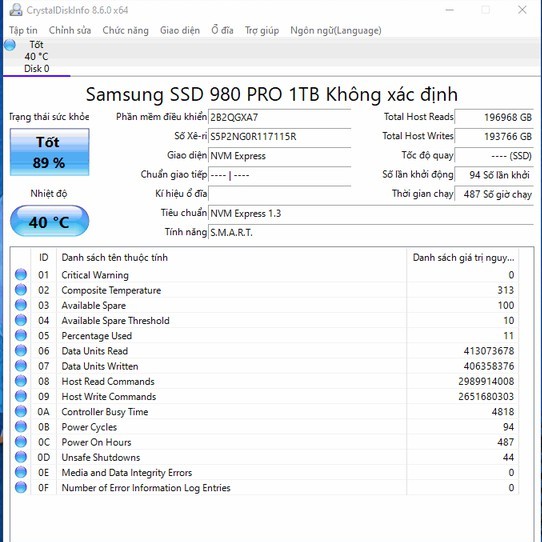
Task: Click the ID column header
Action: click(44, 258)
